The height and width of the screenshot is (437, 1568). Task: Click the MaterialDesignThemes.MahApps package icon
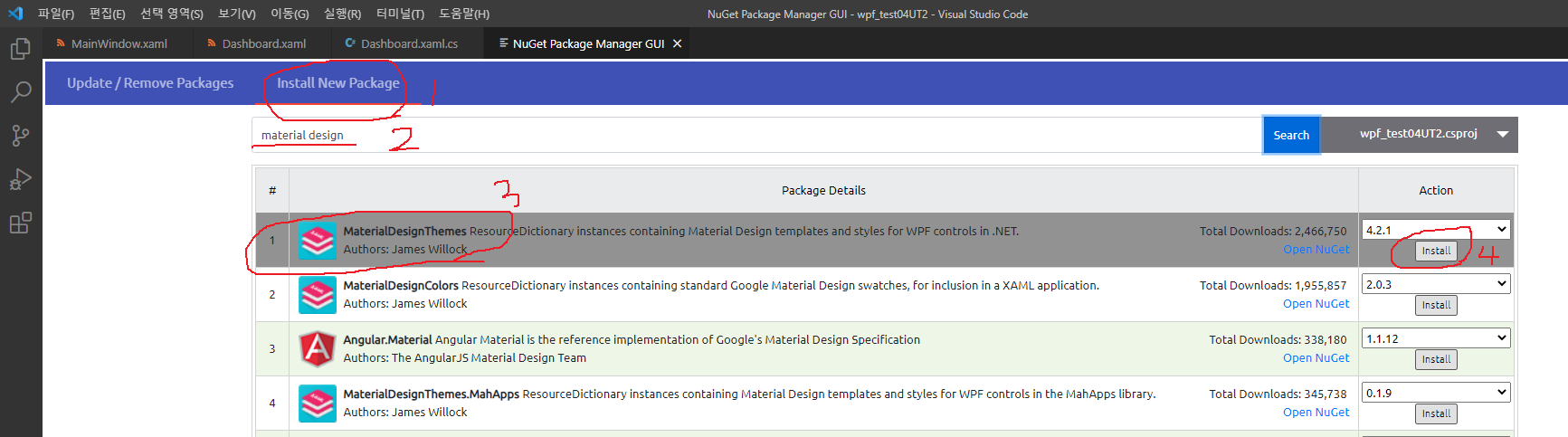click(318, 404)
